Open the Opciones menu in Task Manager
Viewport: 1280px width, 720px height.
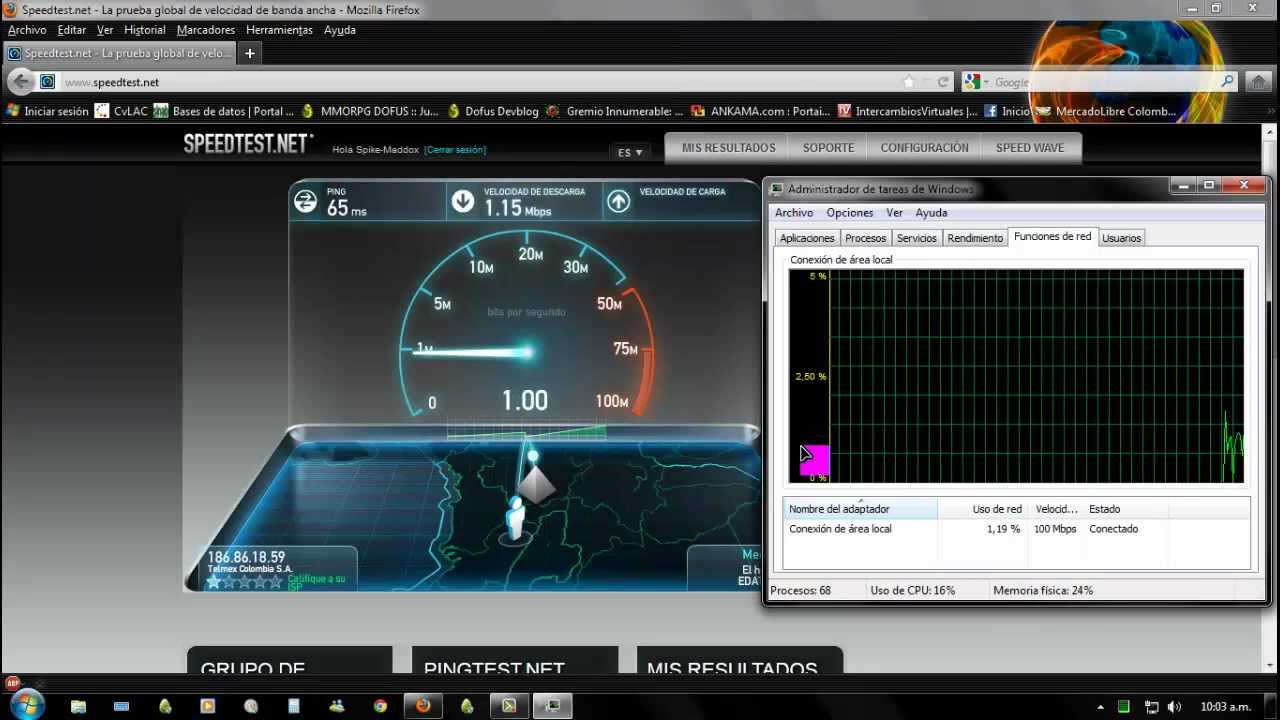pyautogui.click(x=850, y=212)
